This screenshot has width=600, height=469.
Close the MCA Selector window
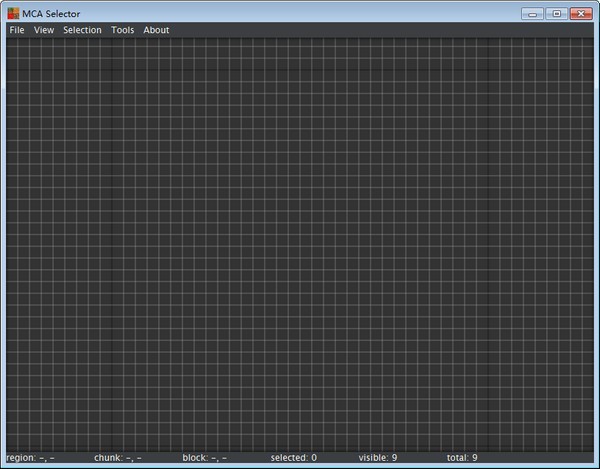pyautogui.click(x=581, y=14)
